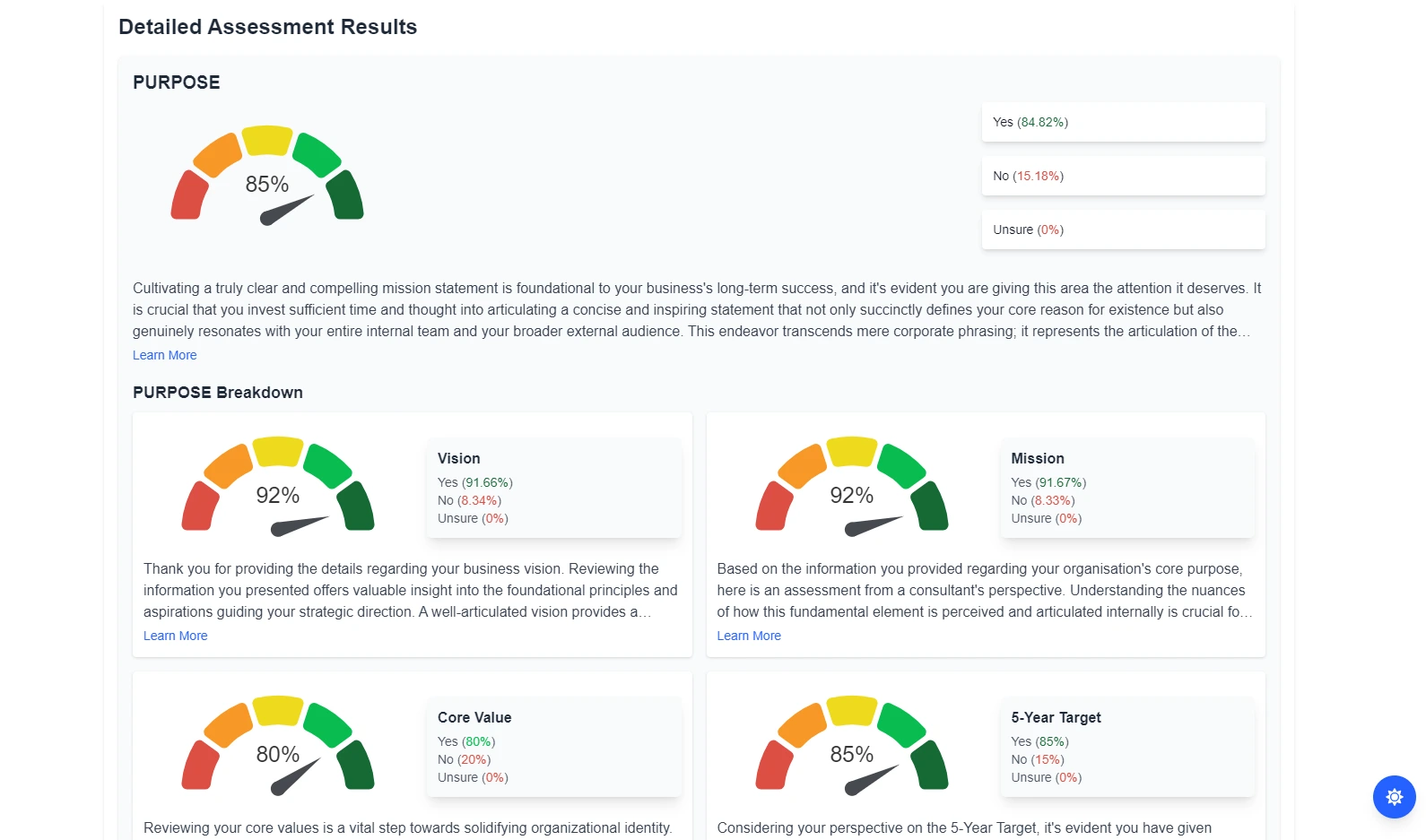Click the Vision Yes (91.66%) stat line

pos(474,482)
